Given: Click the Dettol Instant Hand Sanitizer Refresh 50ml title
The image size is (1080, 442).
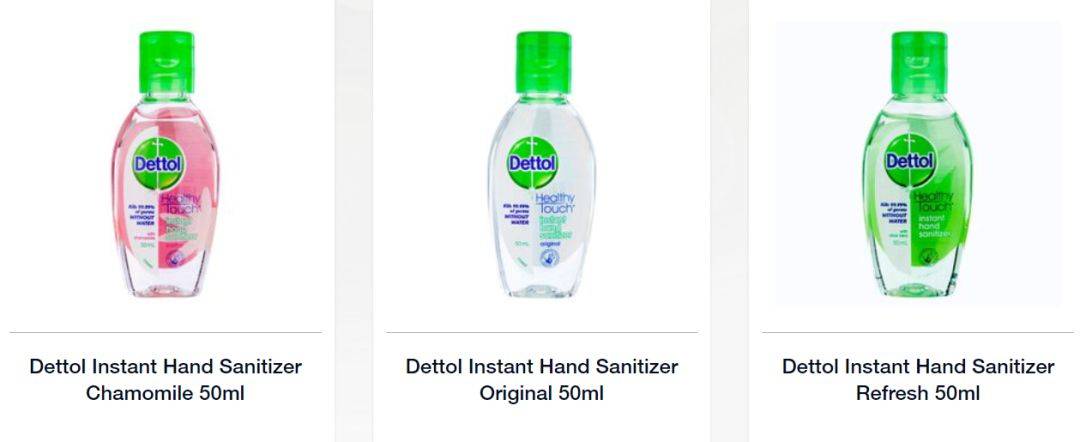Looking at the screenshot, I should (x=918, y=380).
